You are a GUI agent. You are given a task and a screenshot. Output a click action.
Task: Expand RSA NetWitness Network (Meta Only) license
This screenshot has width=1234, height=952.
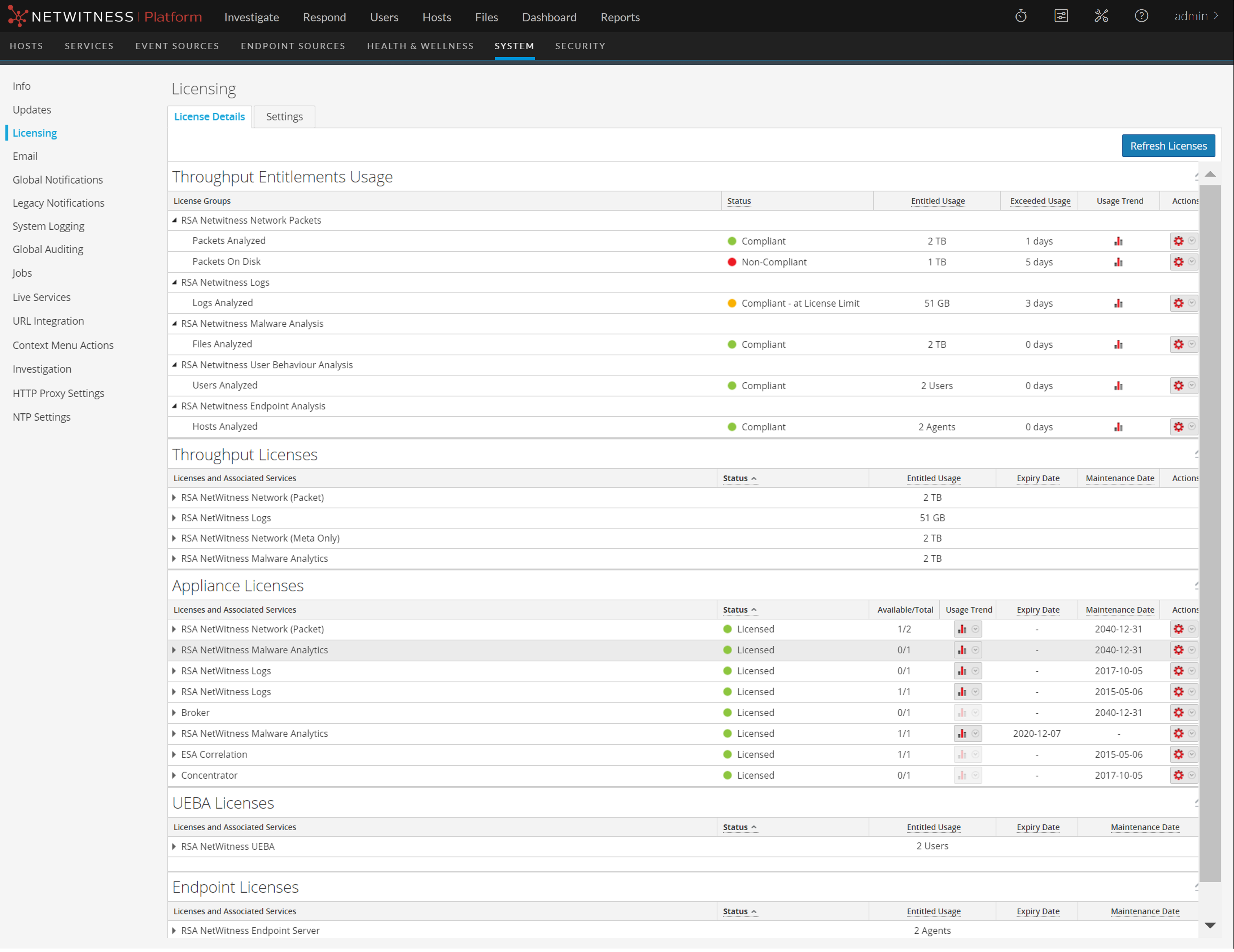(x=174, y=538)
